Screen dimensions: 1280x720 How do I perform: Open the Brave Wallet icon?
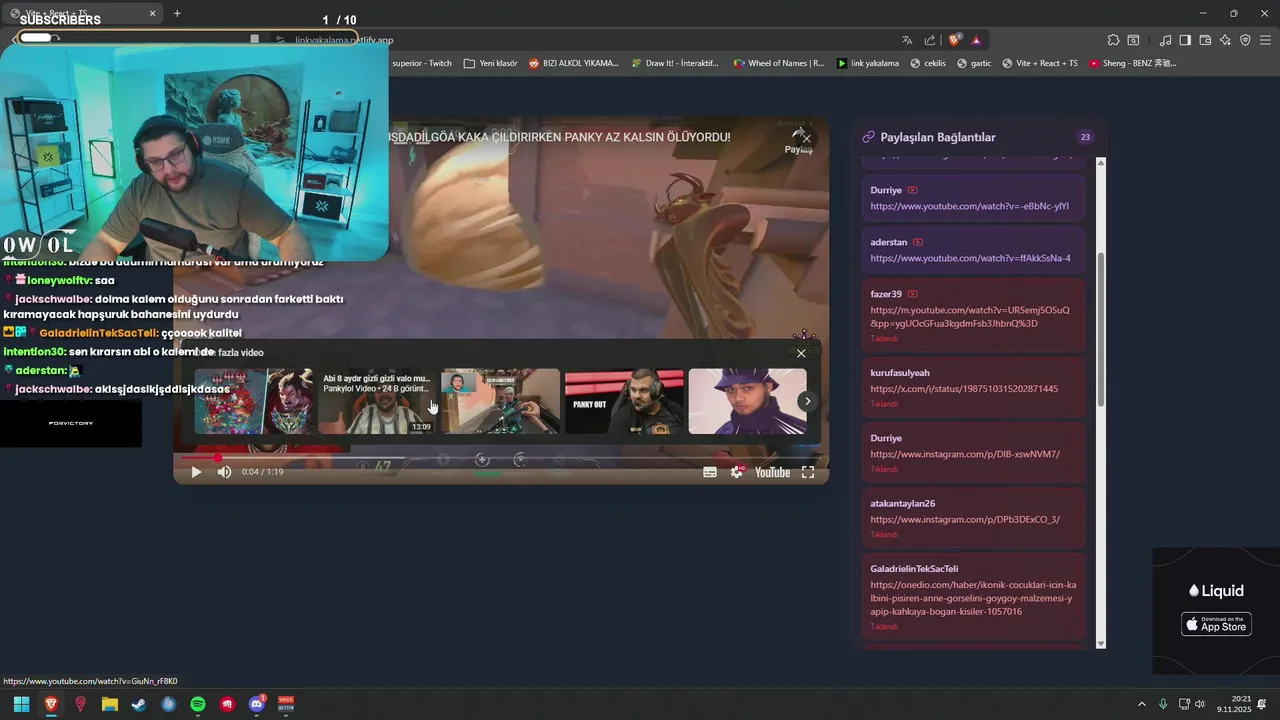1205,40
